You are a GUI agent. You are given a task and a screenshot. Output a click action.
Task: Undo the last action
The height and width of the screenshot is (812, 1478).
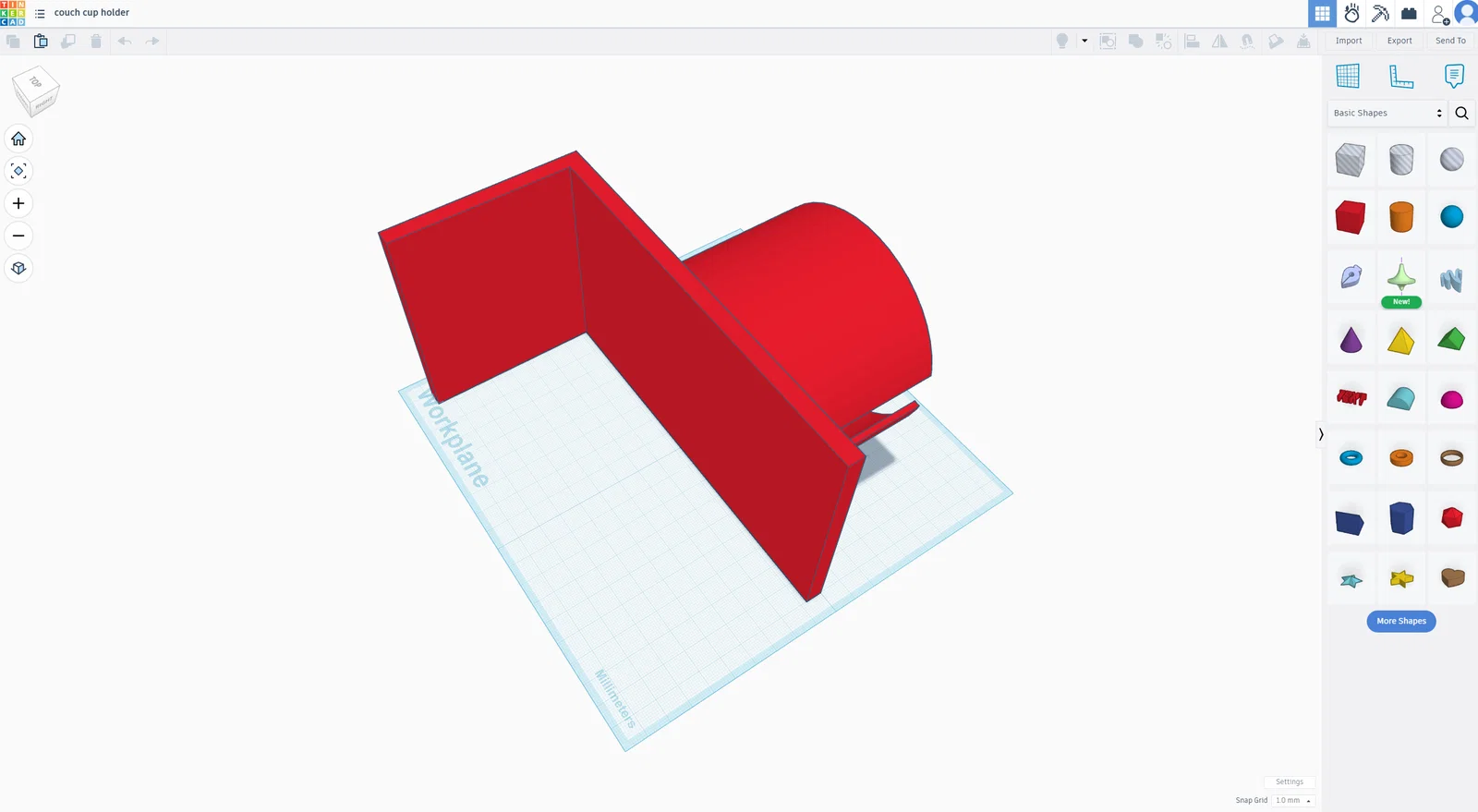click(x=125, y=41)
